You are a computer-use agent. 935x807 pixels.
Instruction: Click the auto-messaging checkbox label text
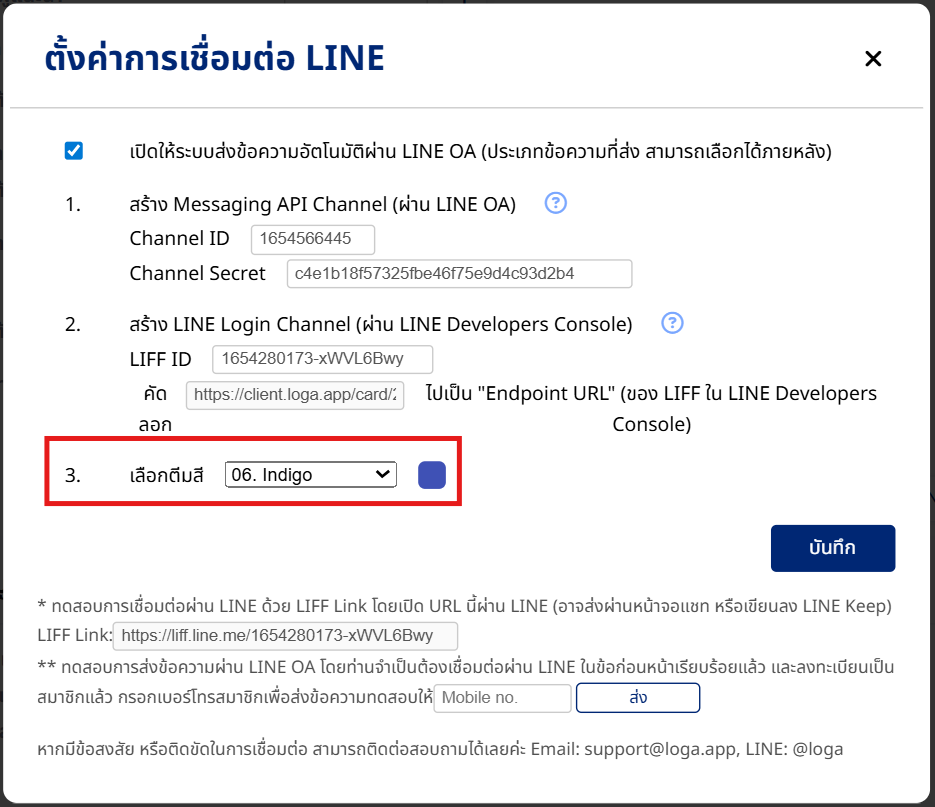point(481,151)
